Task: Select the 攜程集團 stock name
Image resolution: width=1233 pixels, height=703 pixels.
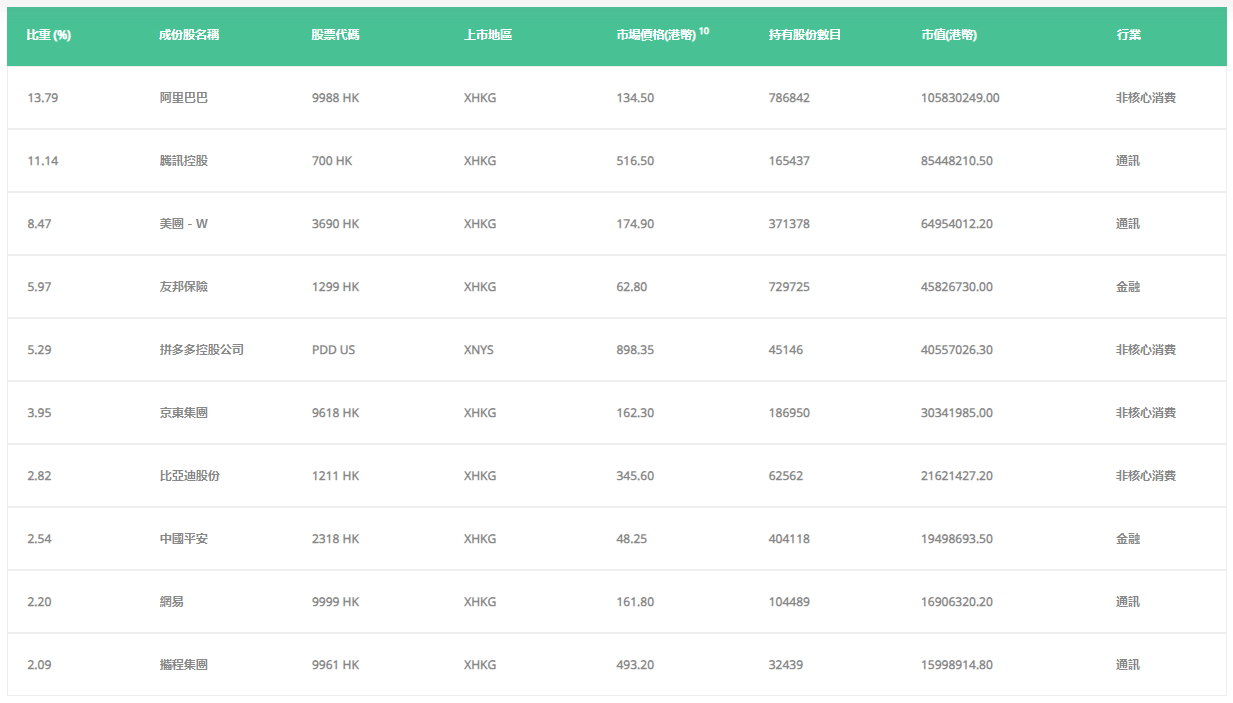Action: tap(184, 665)
